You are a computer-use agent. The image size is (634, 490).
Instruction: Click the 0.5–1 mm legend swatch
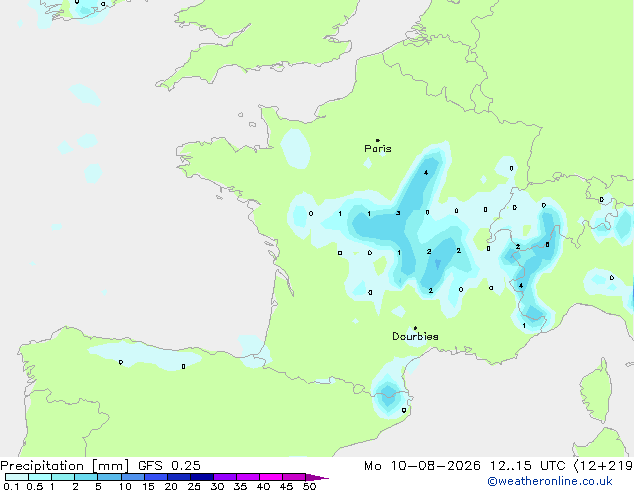click(x=40, y=477)
